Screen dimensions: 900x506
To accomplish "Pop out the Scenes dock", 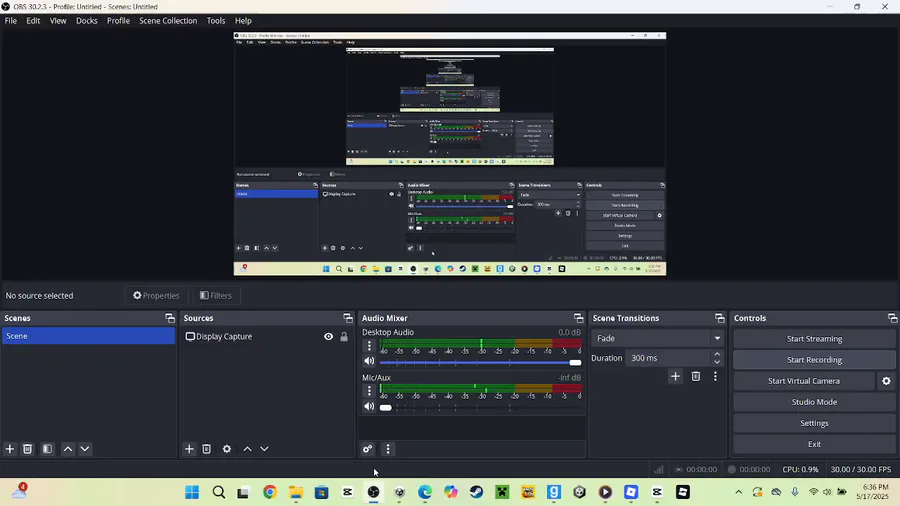I will point(170,318).
